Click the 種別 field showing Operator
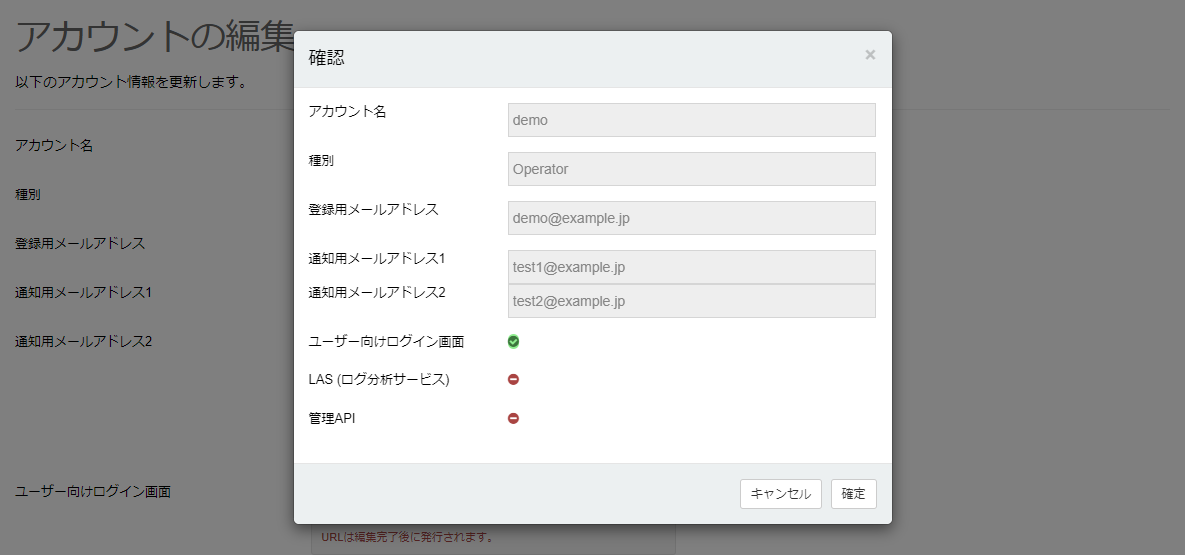This screenshot has width=1185, height=555. coord(691,169)
